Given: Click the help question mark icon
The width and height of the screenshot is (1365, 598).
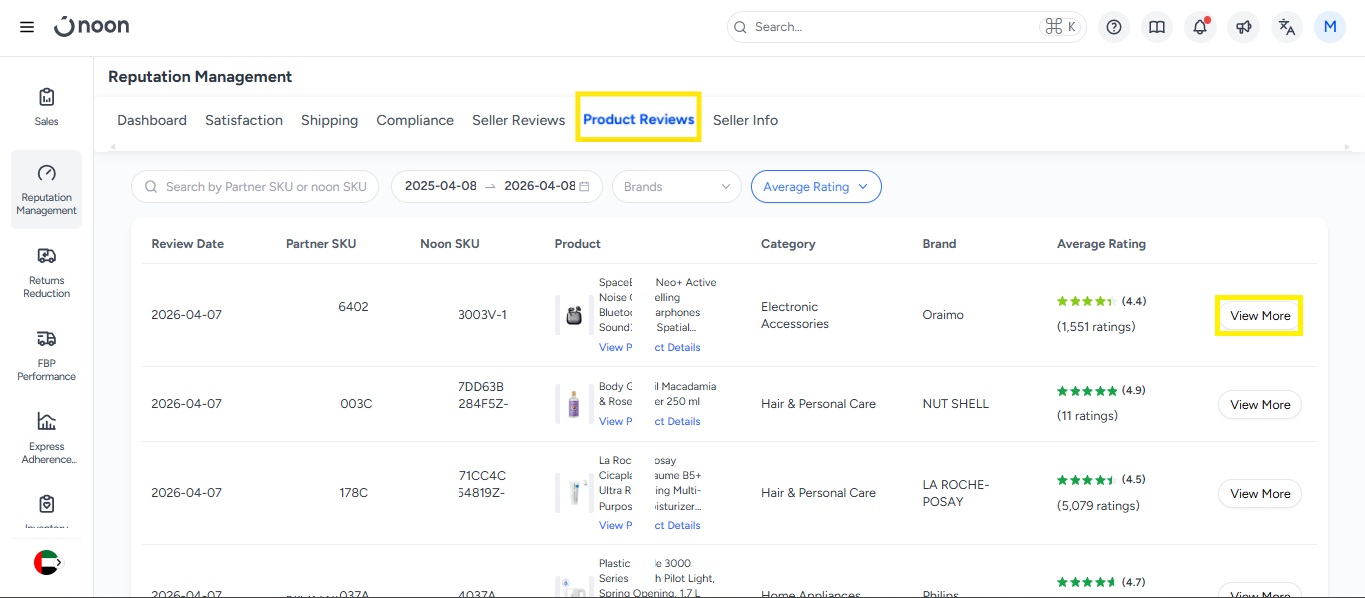Looking at the screenshot, I should tap(1114, 27).
